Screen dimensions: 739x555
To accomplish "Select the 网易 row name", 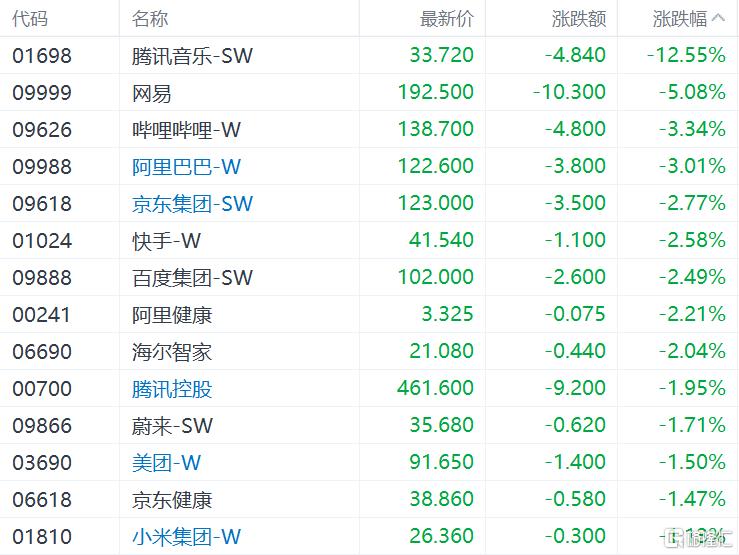I will 152,93.
